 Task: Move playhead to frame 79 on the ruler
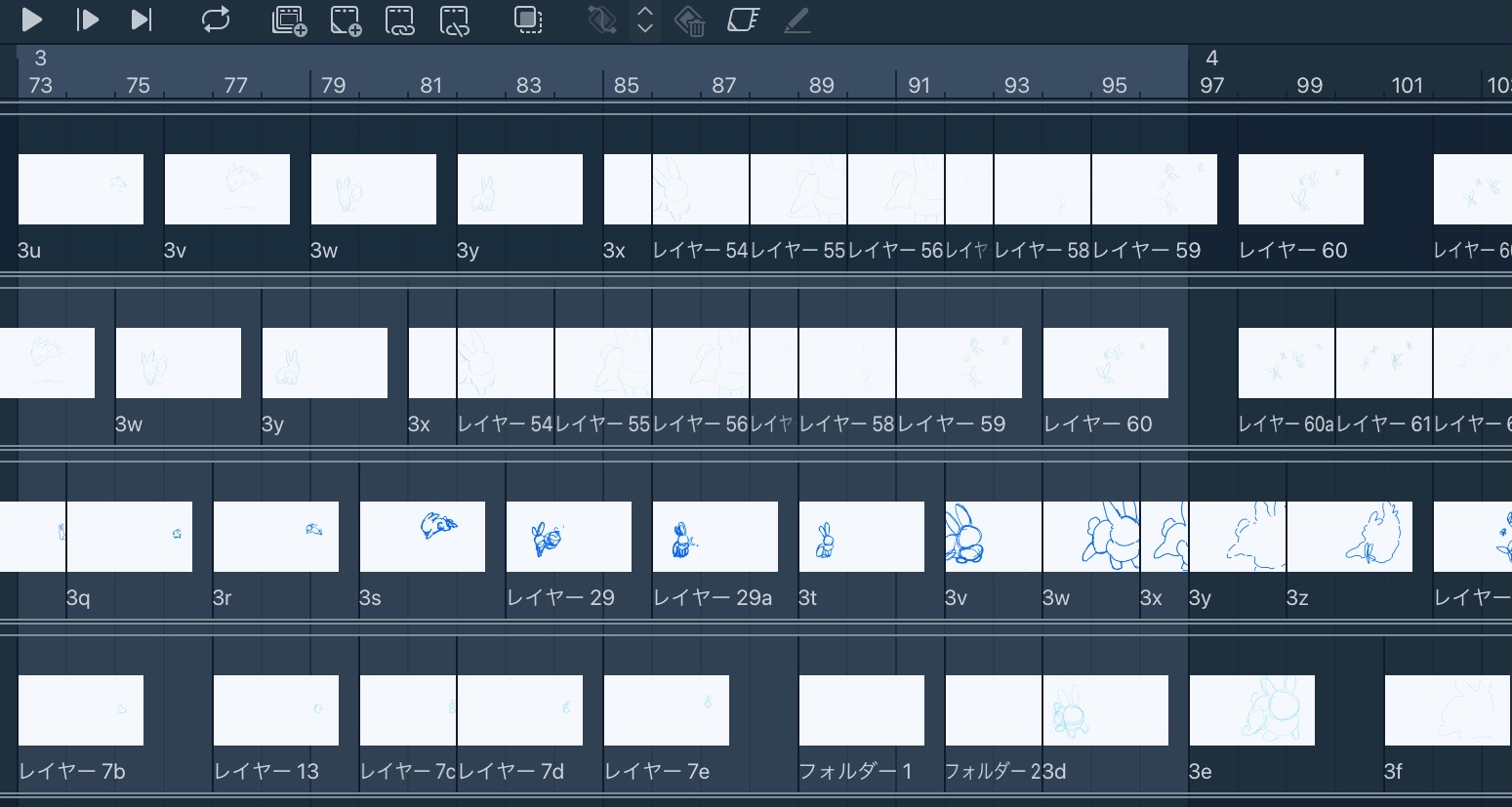[334, 85]
